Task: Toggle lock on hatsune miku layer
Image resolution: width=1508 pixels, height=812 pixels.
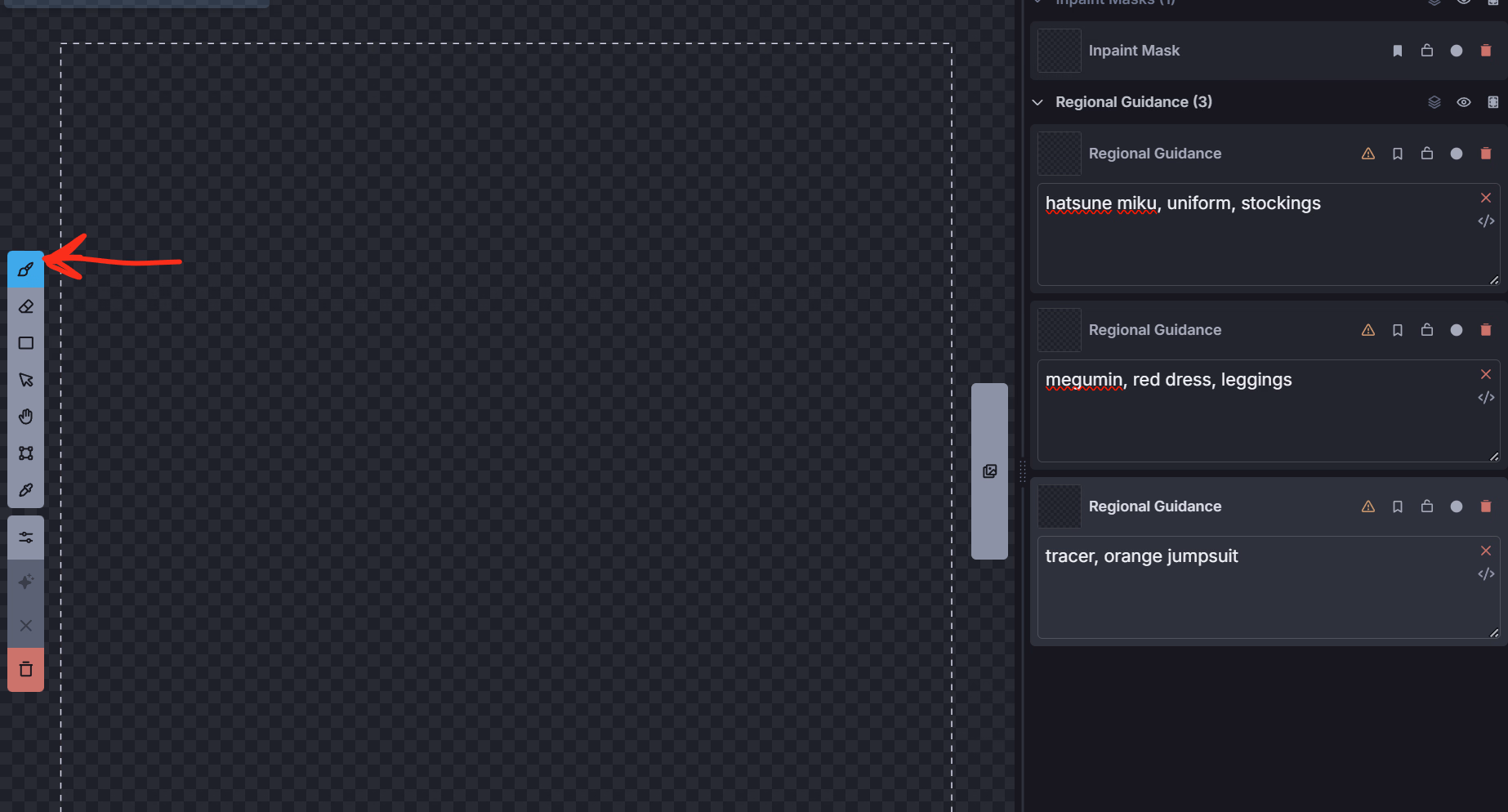Action: point(1427,154)
